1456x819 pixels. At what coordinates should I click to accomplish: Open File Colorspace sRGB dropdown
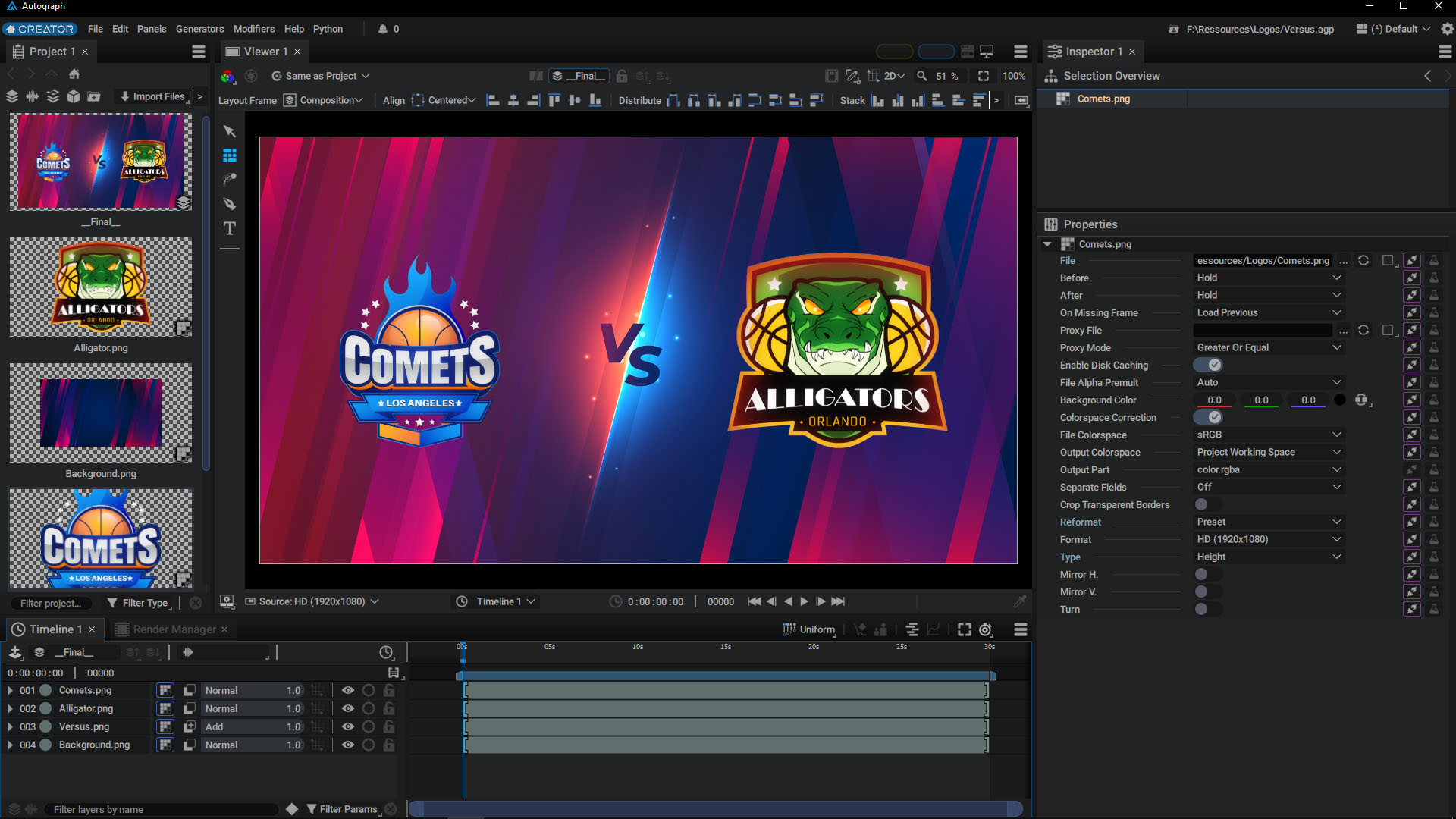tap(1269, 435)
